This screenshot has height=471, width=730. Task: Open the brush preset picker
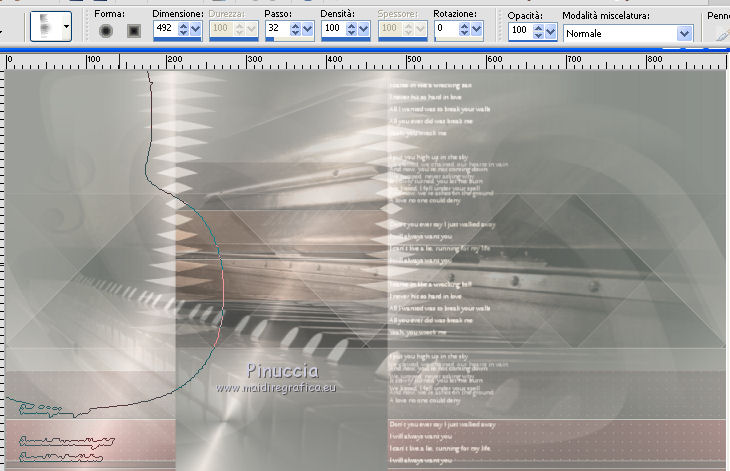click(51, 27)
